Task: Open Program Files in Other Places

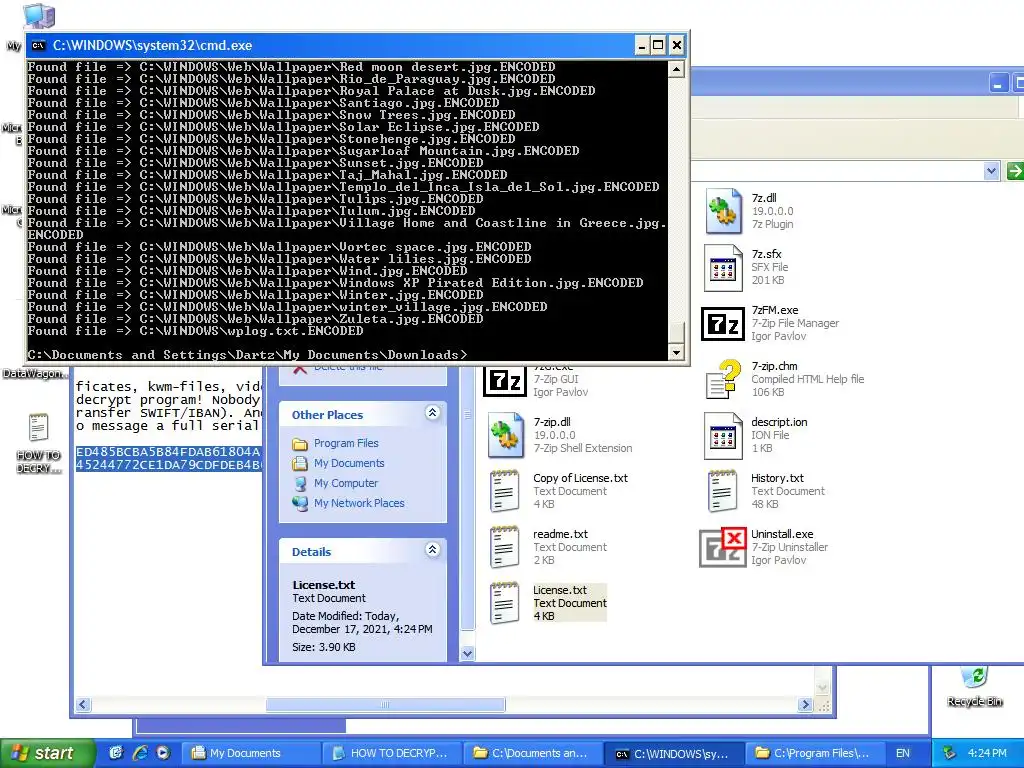Action: (346, 443)
